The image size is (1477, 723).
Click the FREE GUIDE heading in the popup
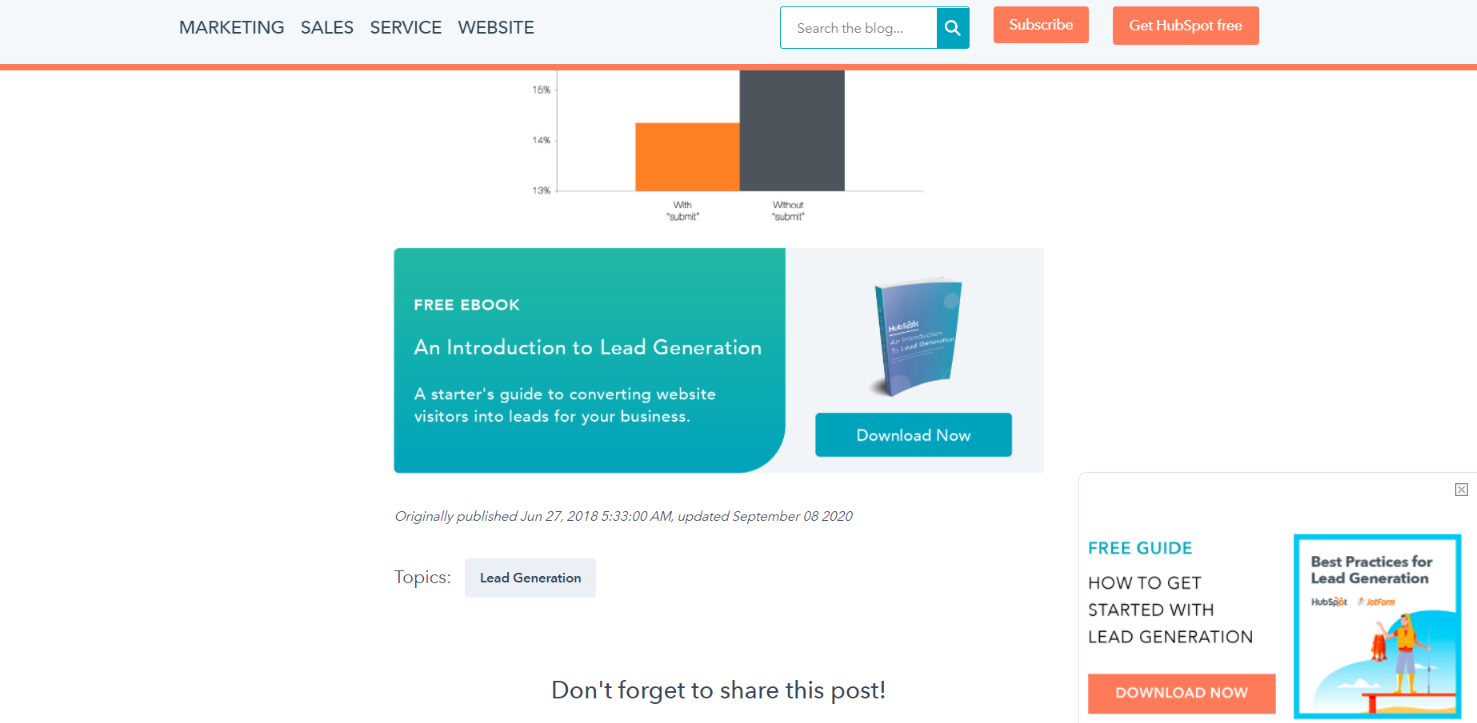pos(1140,547)
